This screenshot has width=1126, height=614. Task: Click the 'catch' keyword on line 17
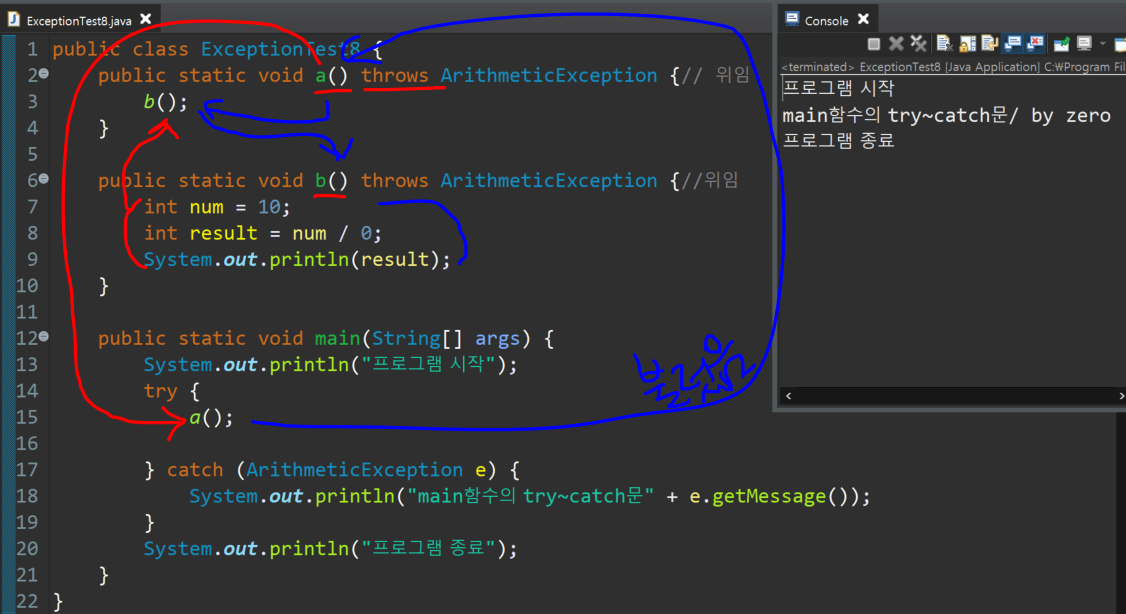tap(195, 470)
